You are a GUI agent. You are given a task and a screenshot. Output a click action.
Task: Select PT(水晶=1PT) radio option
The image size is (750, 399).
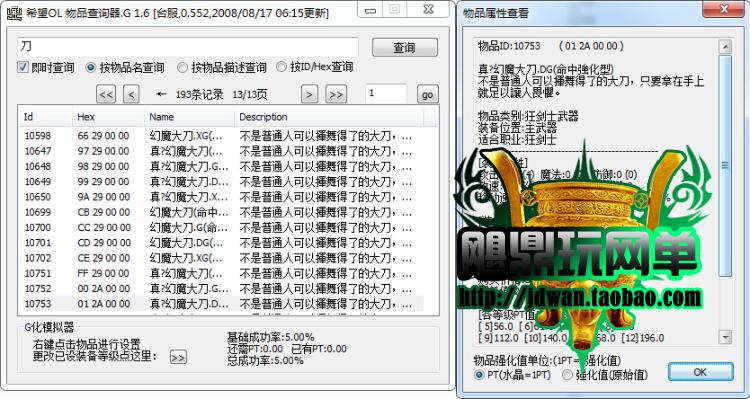479,375
